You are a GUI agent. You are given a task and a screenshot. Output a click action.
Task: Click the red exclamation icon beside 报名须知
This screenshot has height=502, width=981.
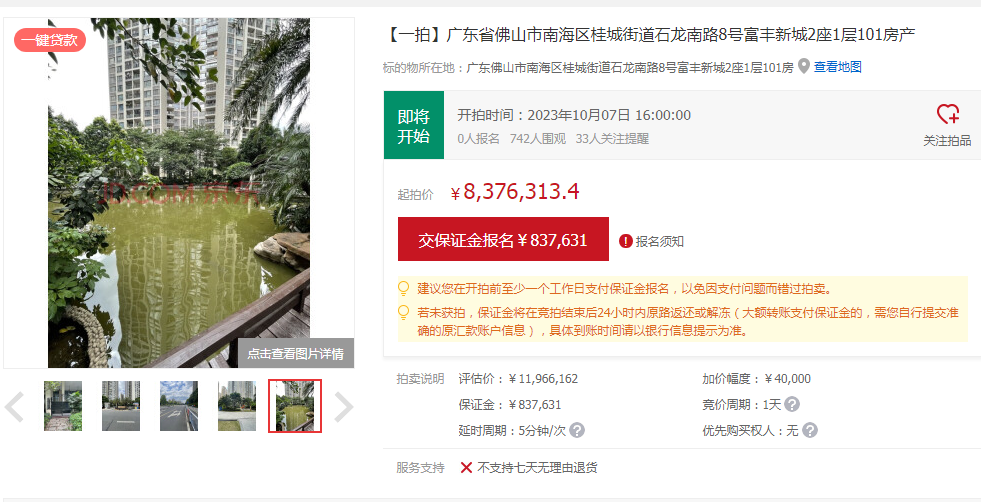(626, 241)
